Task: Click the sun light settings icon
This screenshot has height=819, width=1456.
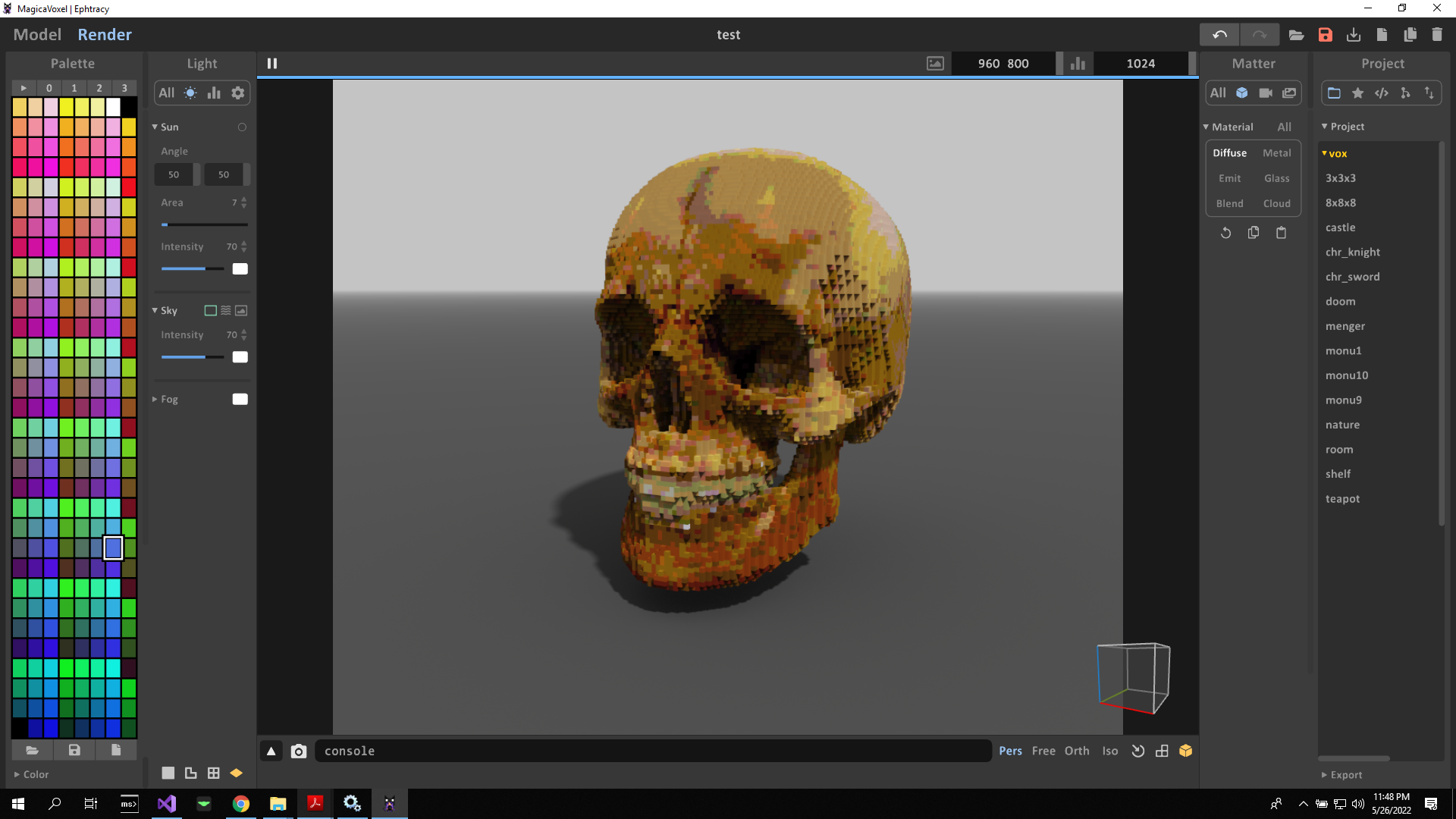Action: pyautogui.click(x=190, y=93)
